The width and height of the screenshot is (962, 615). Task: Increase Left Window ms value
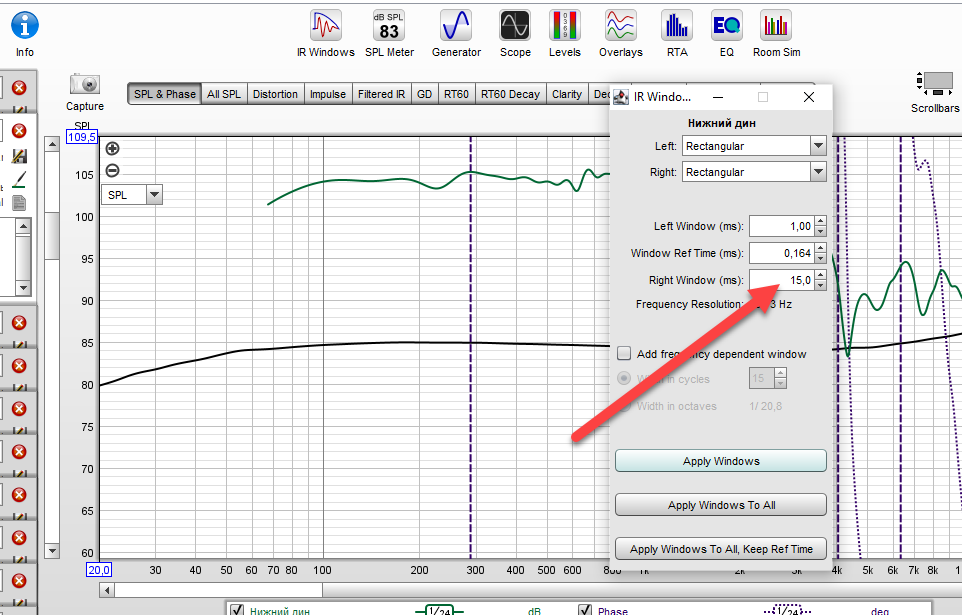(x=821, y=221)
